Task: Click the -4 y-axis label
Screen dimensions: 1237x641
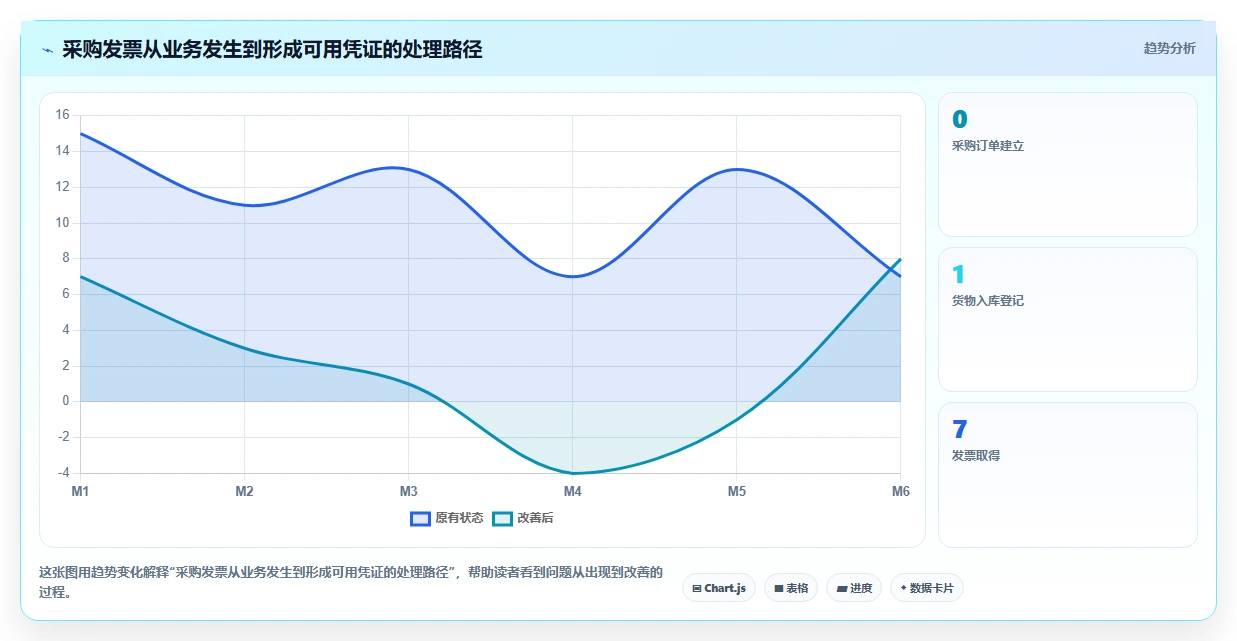Action: (62, 473)
